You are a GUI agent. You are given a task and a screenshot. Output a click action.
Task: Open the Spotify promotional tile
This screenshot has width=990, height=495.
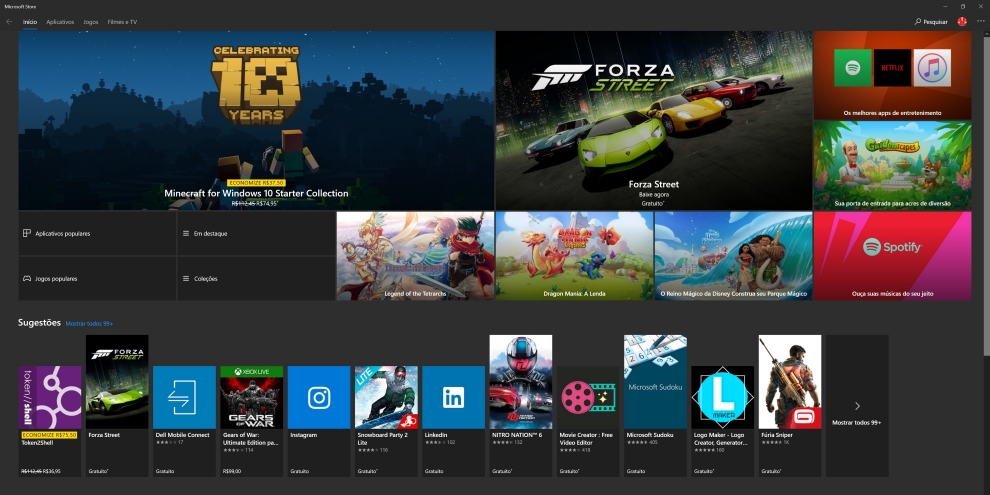892,256
